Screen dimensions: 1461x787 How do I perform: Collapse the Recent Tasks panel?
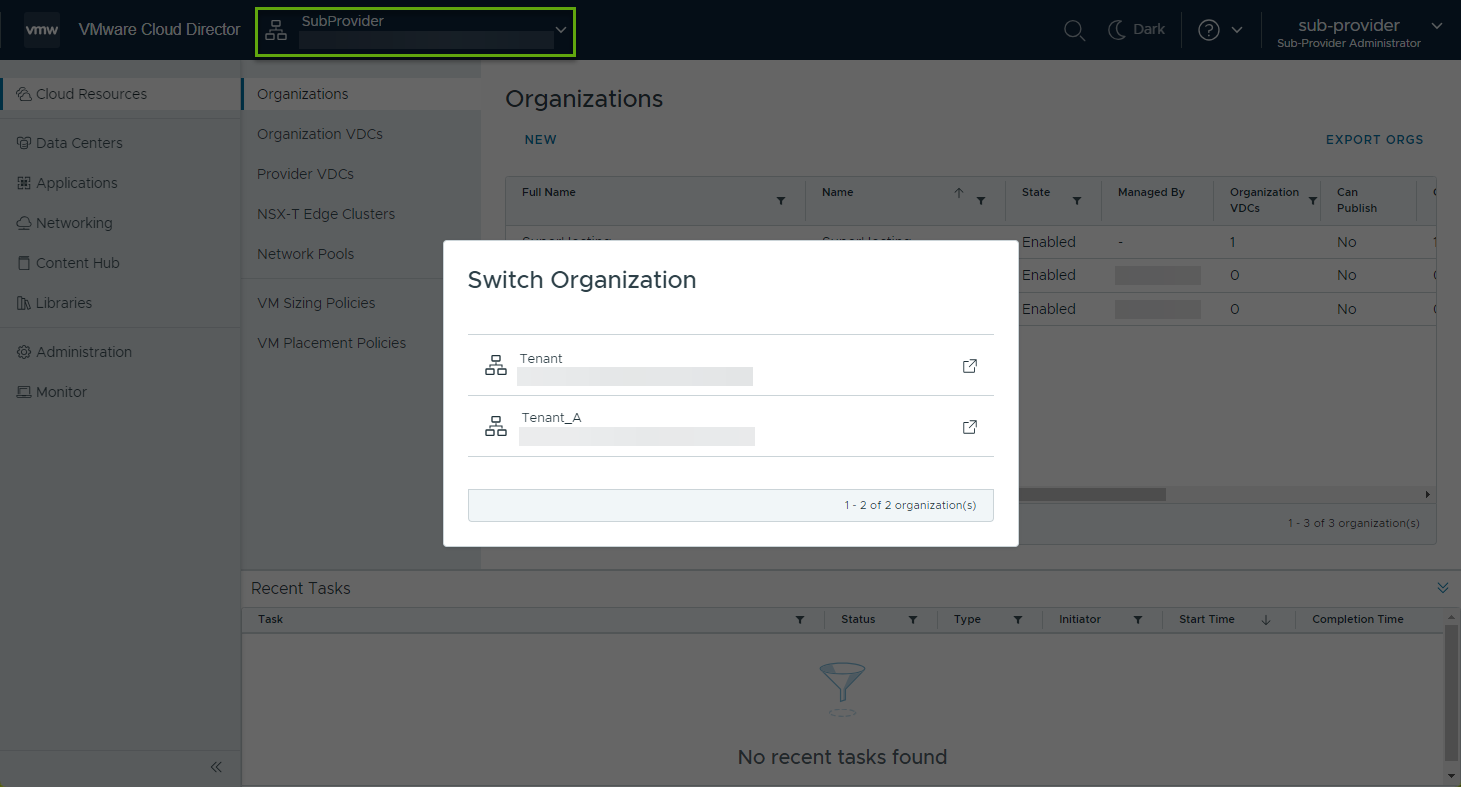tap(1442, 588)
